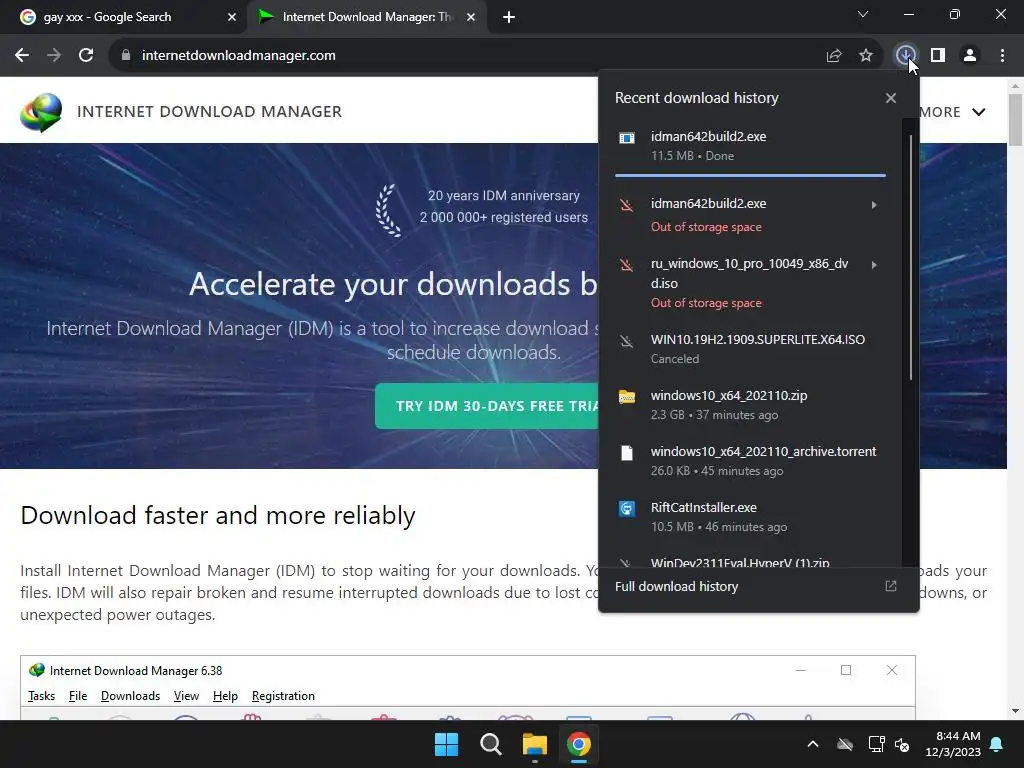
Task: Click the download popup scrollbar
Action: pos(910,257)
